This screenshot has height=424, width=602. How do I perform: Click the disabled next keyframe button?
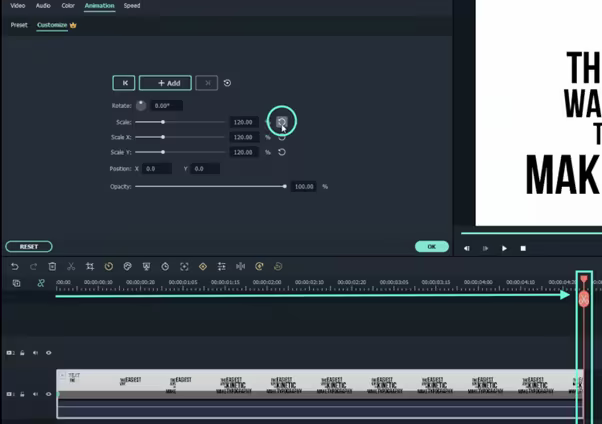click(207, 83)
